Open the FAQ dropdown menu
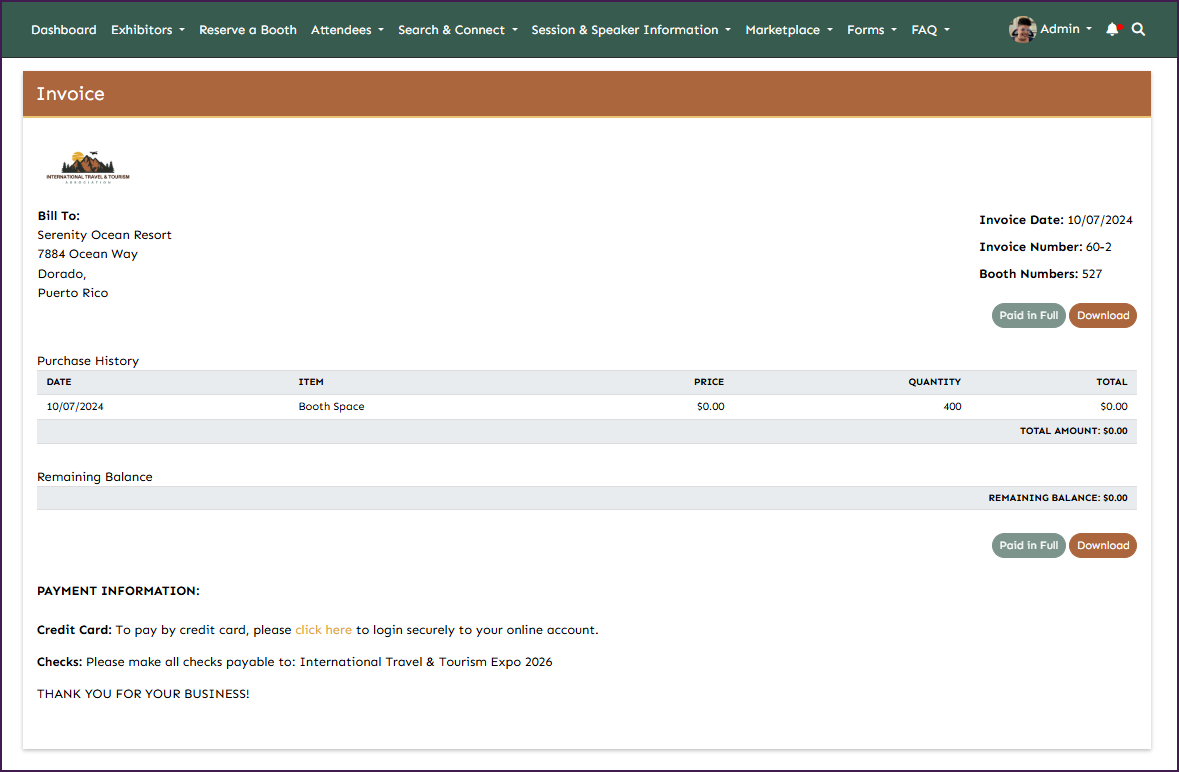 pos(930,29)
